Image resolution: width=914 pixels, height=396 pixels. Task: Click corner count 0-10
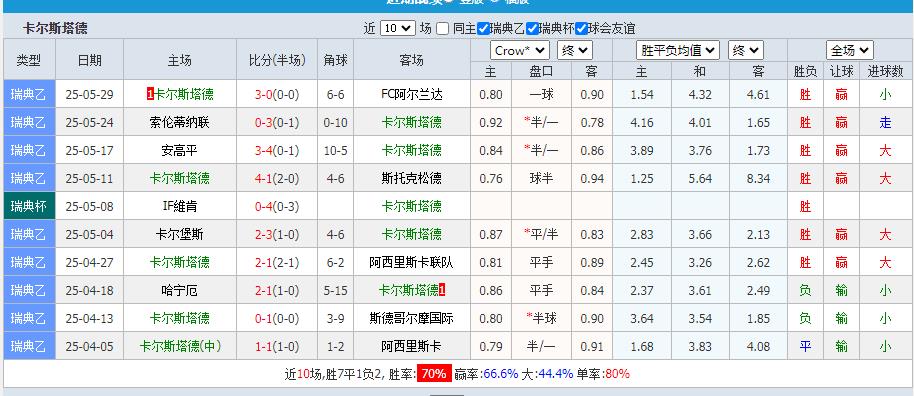335,122
